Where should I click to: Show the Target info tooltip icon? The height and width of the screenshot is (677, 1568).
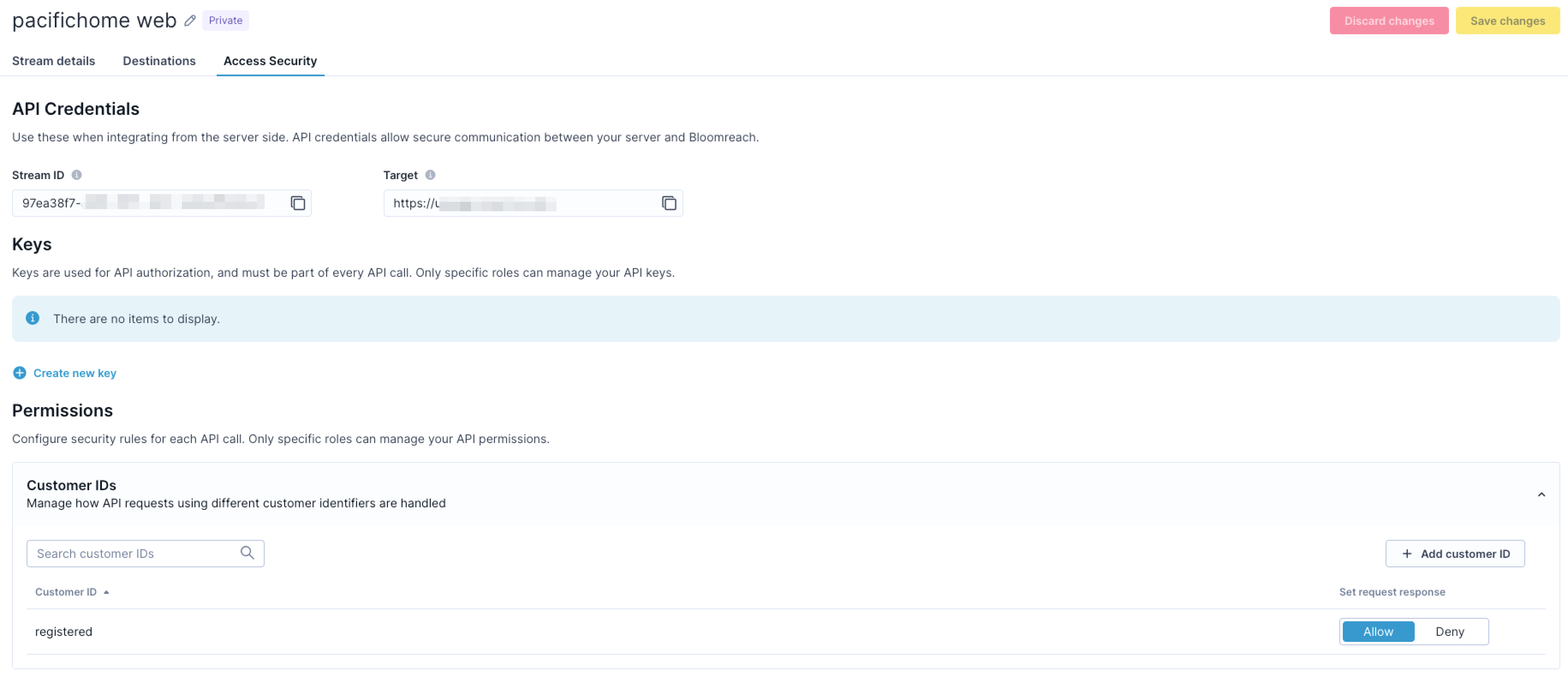430,175
